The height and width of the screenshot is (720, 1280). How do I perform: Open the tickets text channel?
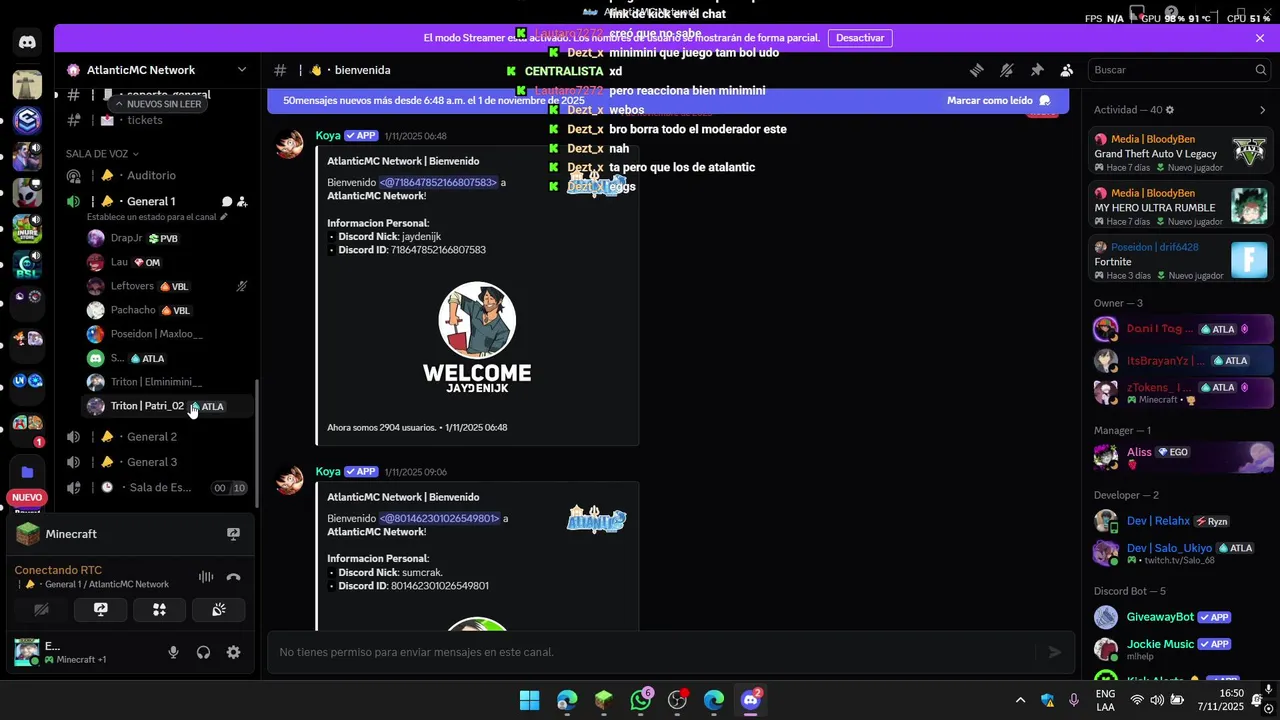tap(145, 120)
